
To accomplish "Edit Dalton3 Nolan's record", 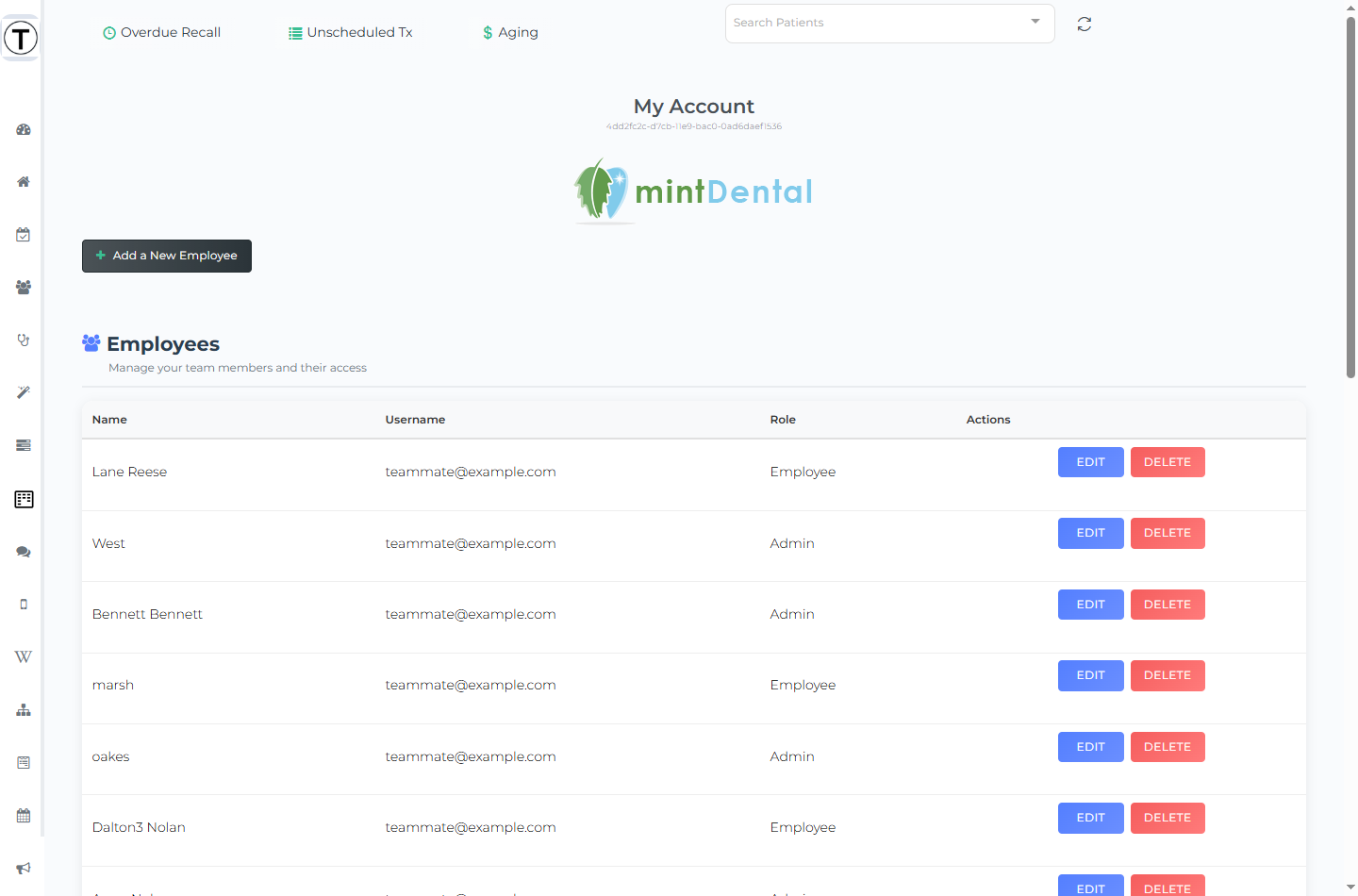I will pos(1091,818).
